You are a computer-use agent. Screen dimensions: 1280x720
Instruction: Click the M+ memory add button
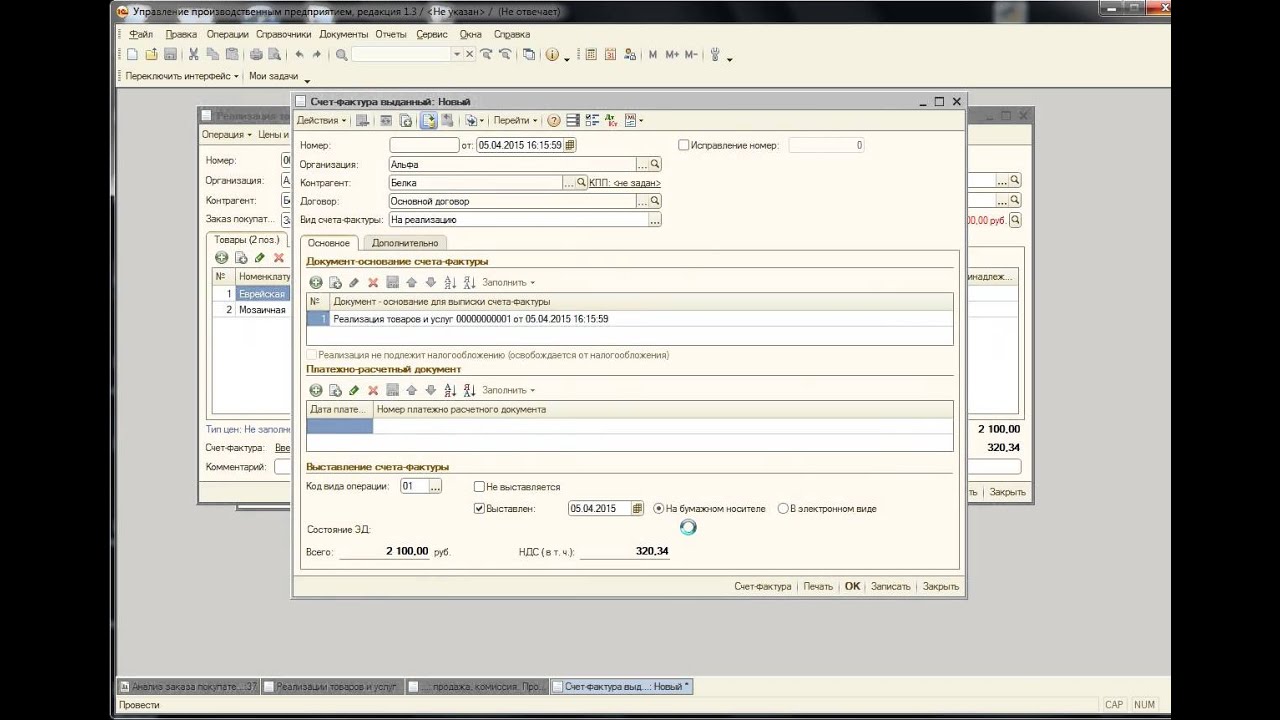coord(672,55)
